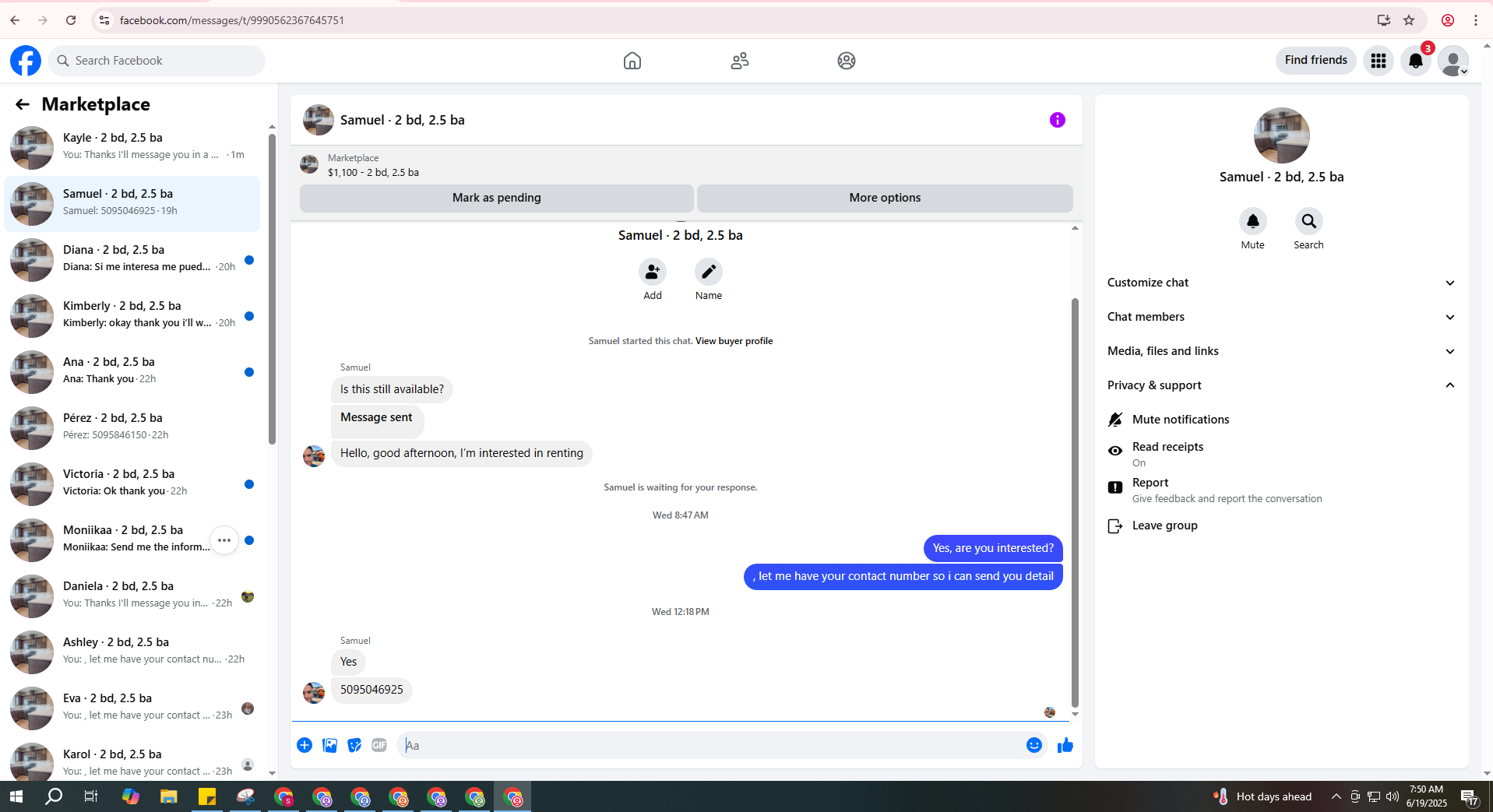This screenshot has width=1493, height=812.
Task: Go back from Marketplace chats
Action: tap(23, 104)
